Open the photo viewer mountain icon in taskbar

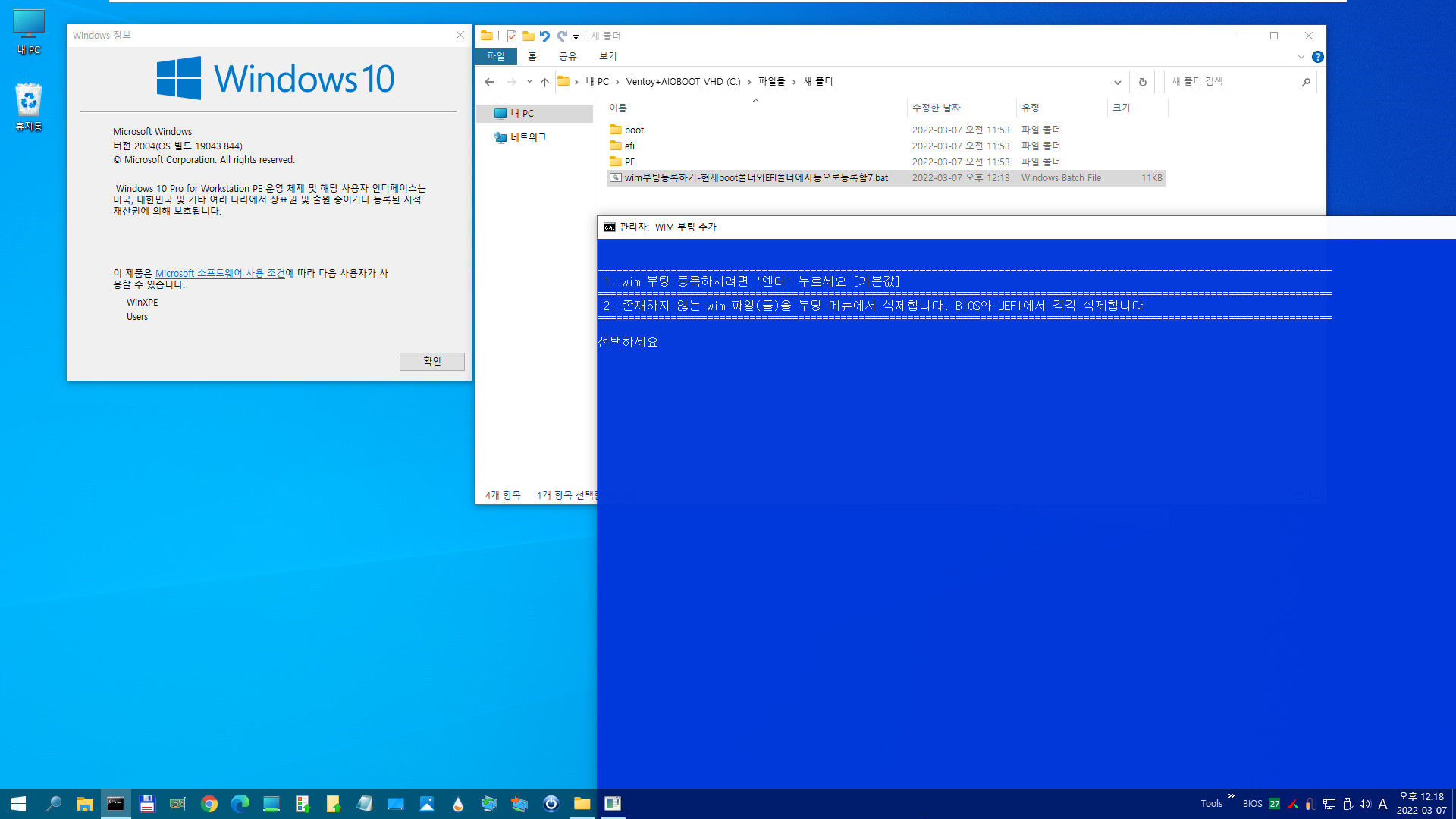tap(427, 804)
